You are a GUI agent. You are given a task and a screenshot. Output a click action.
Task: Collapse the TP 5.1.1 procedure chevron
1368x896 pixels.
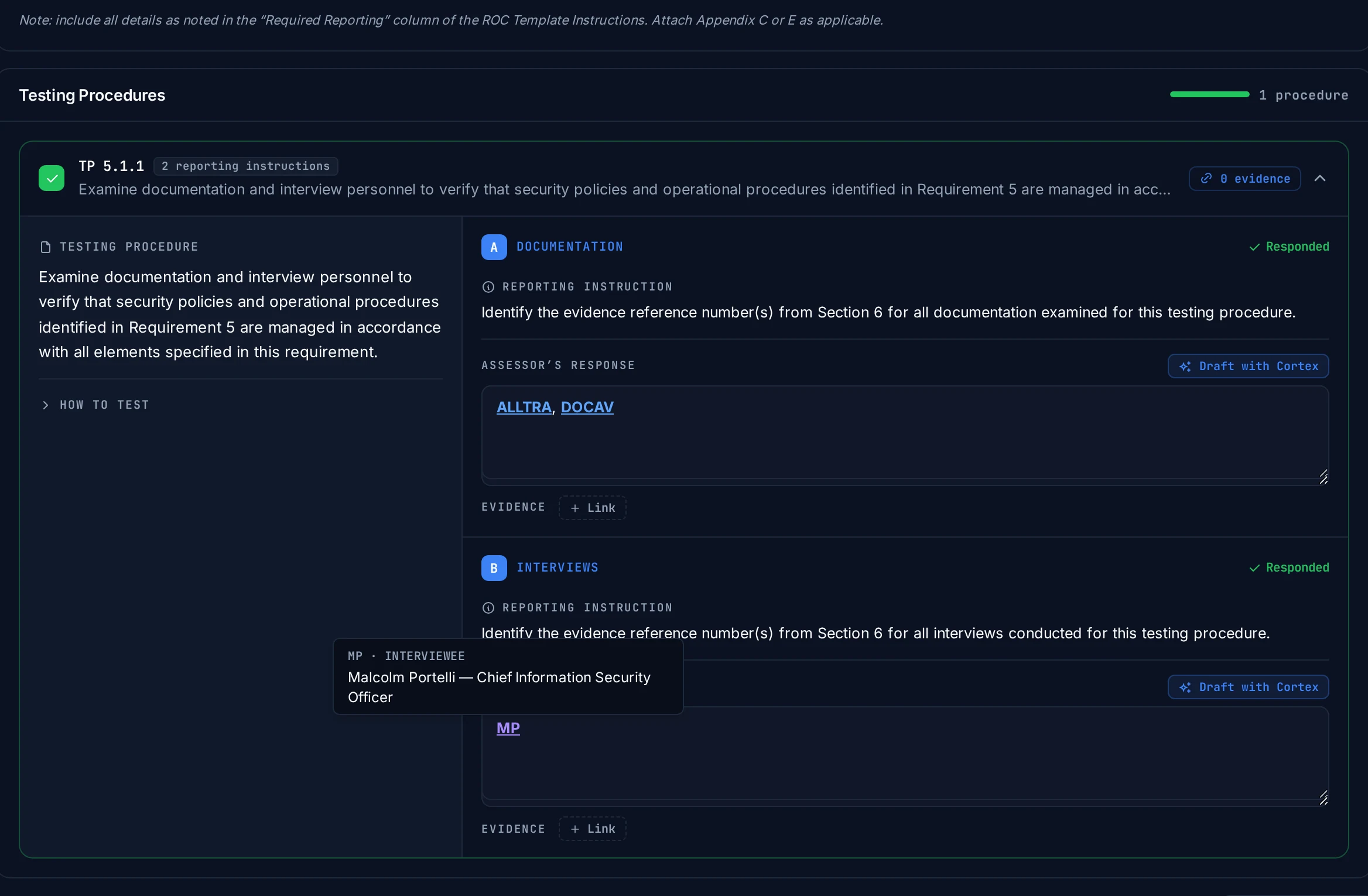1320,178
